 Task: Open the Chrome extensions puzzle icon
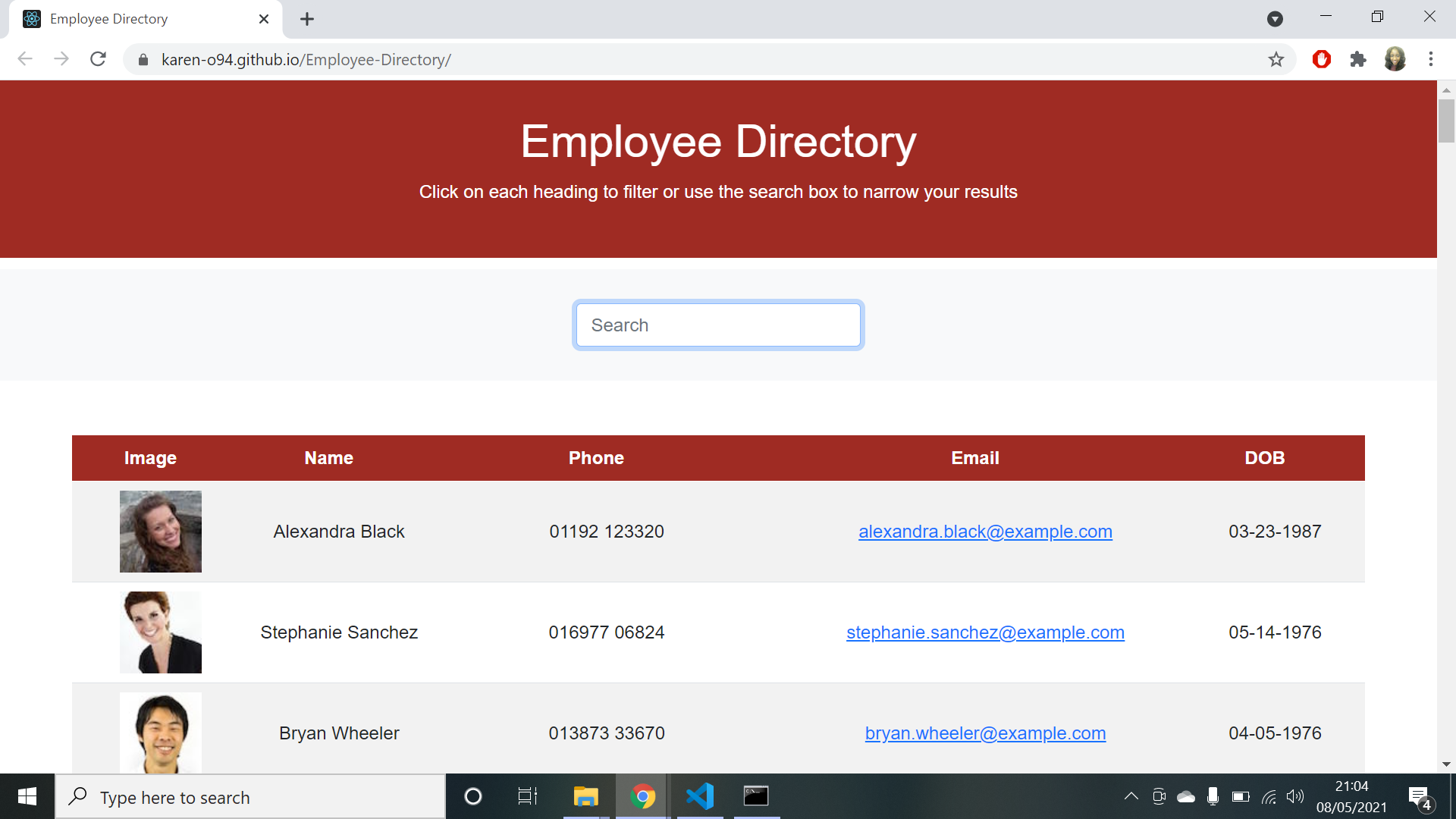click(x=1358, y=59)
